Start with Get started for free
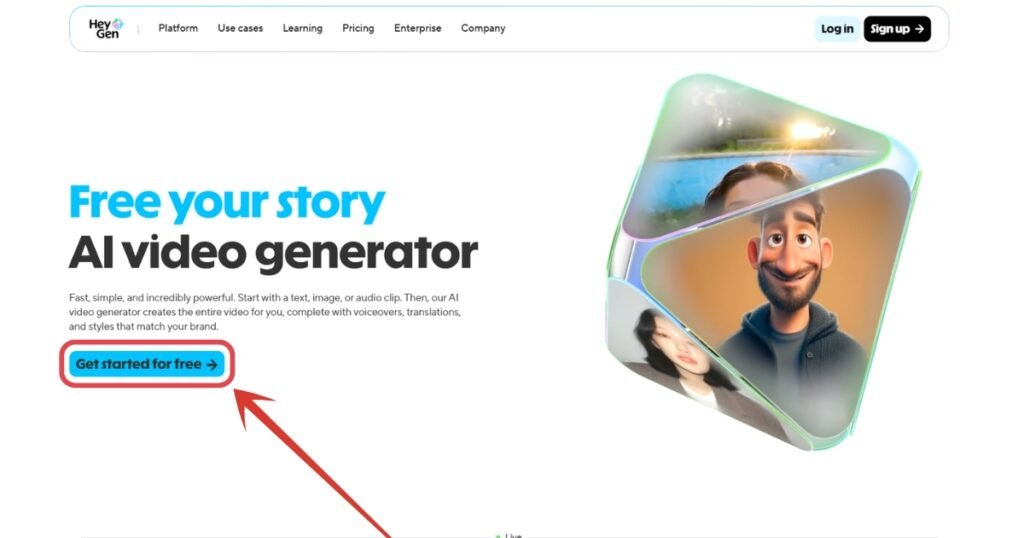This screenshot has width=1024, height=538. click(147, 364)
